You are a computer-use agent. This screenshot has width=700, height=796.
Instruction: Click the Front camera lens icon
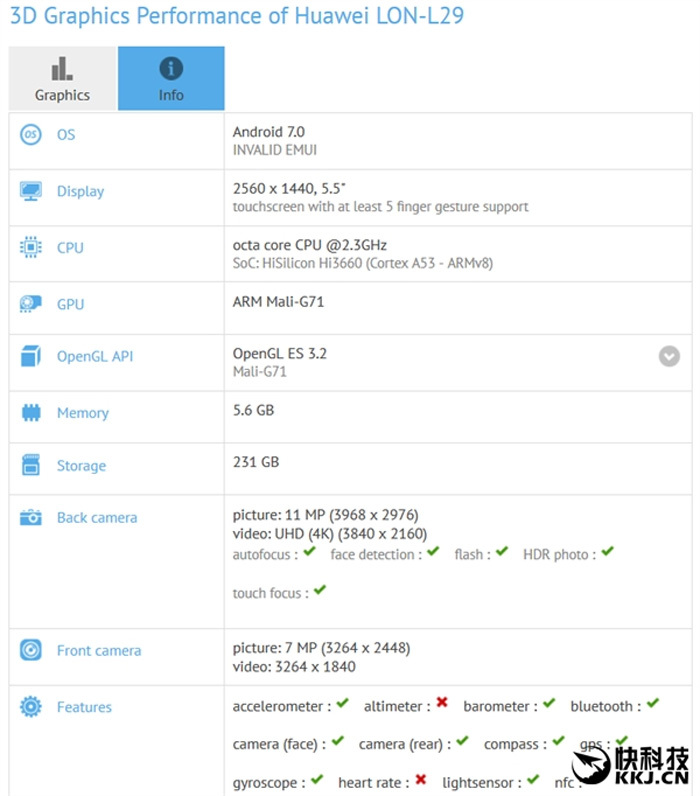(x=31, y=651)
